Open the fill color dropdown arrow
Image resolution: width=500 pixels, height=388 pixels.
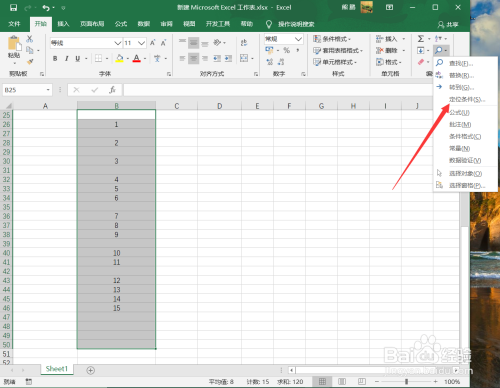coord(127,59)
